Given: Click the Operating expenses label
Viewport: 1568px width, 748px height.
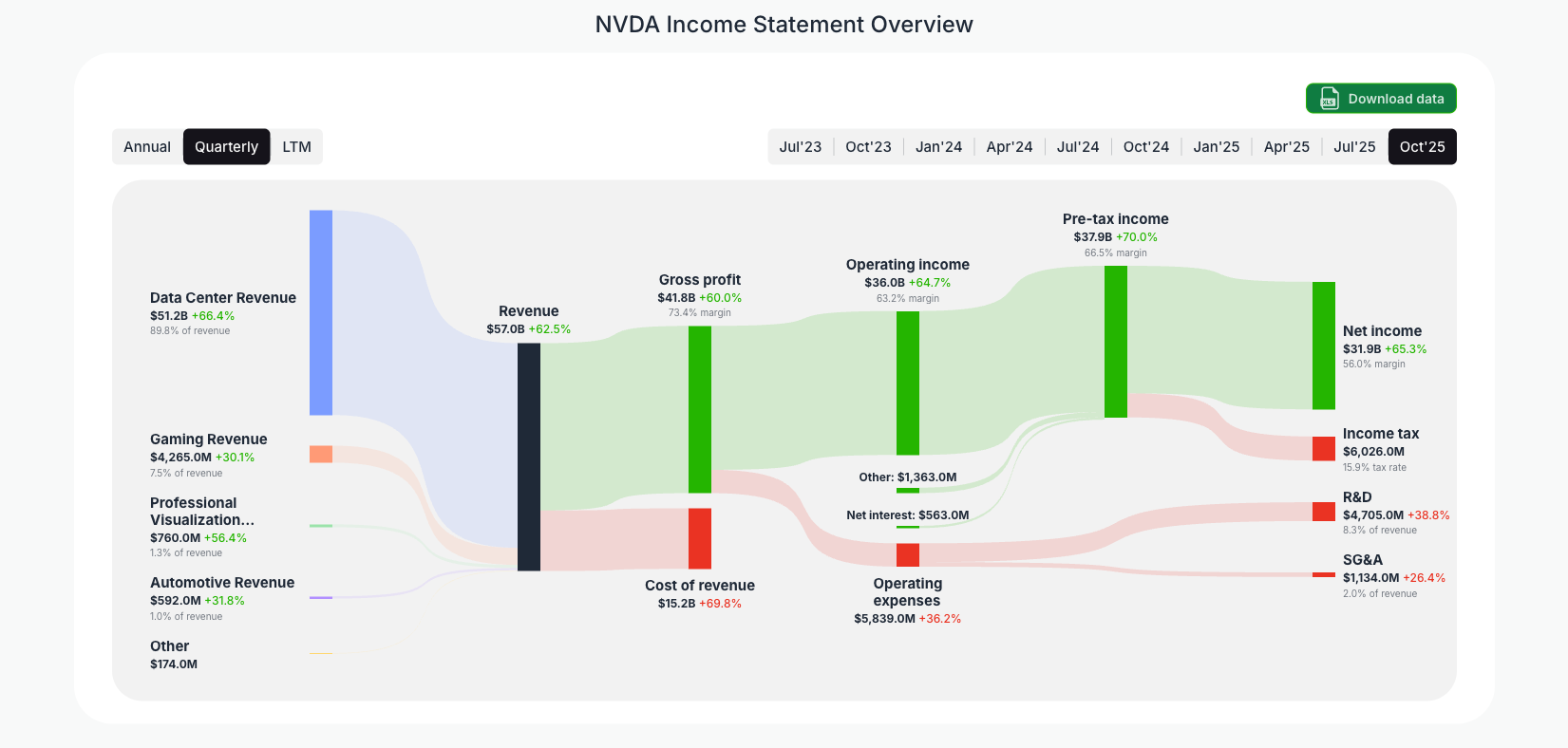Looking at the screenshot, I should [908, 592].
